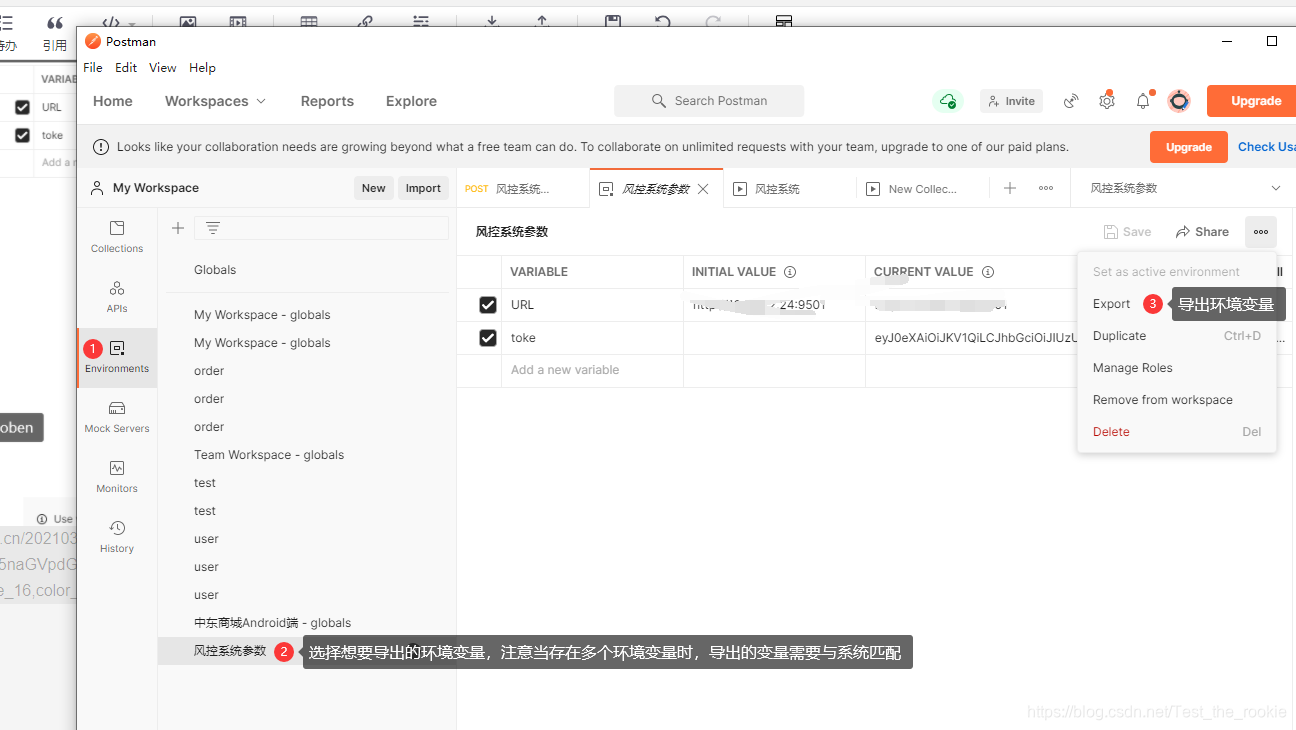Open the View menu
The width and height of the screenshot is (1296, 730).
coord(163,68)
